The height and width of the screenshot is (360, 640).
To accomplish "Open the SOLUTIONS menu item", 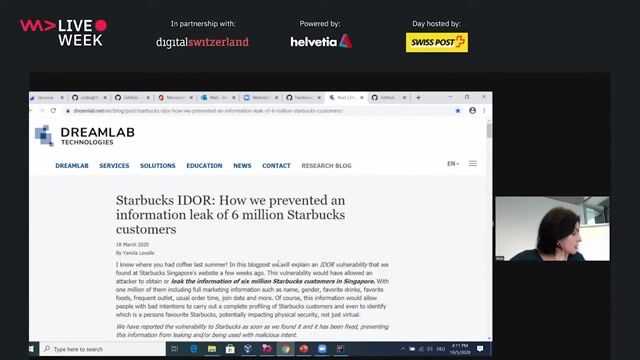I will tap(158, 166).
